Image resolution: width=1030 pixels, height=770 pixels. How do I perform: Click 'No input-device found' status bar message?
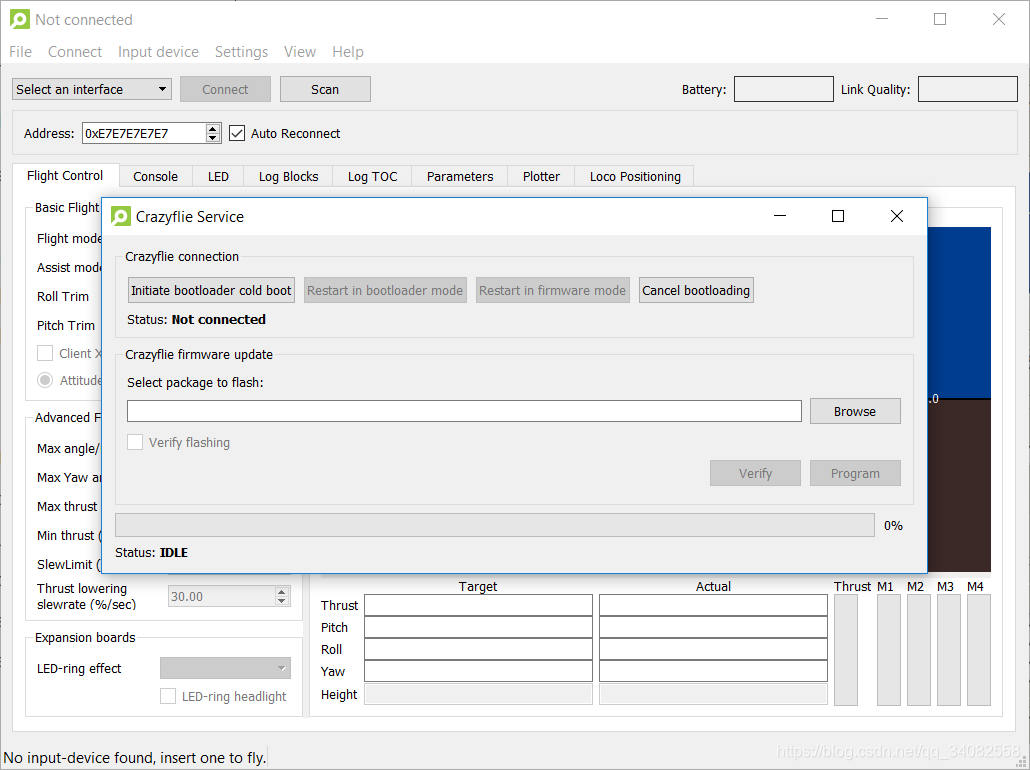(x=135, y=758)
